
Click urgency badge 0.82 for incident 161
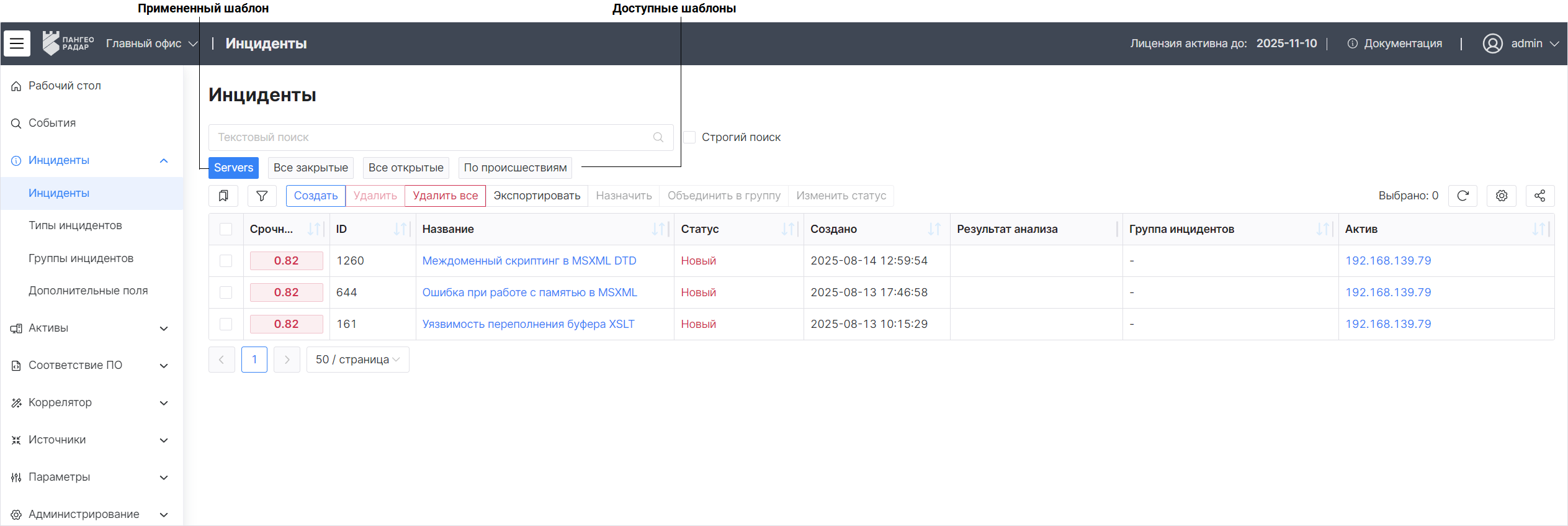tap(286, 324)
